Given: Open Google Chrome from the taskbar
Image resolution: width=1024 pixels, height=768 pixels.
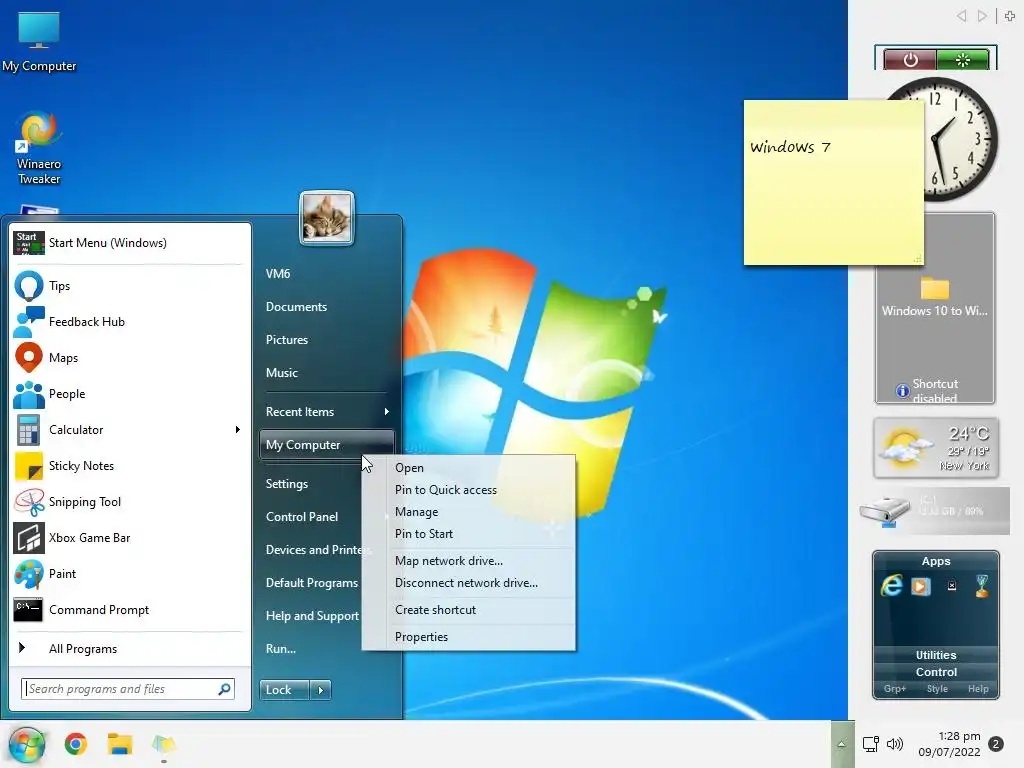Looking at the screenshot, I should point(76,744).
